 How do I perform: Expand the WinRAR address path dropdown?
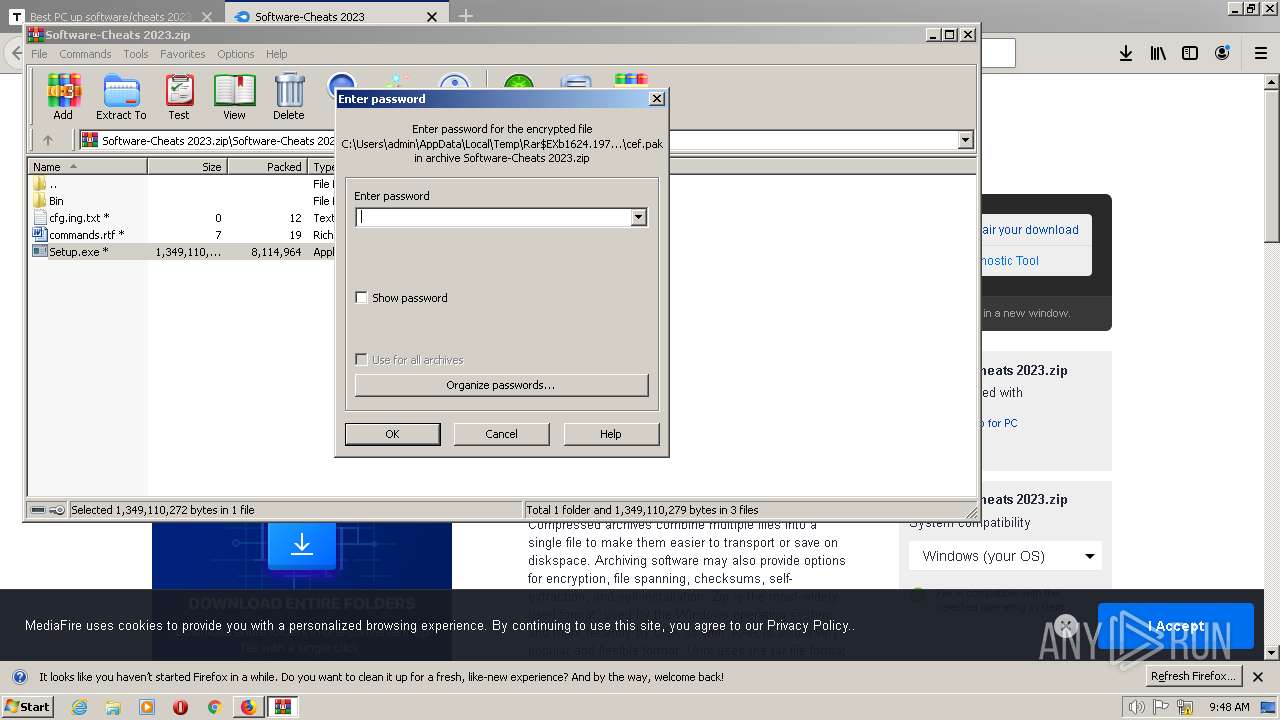tap(965, 140)
